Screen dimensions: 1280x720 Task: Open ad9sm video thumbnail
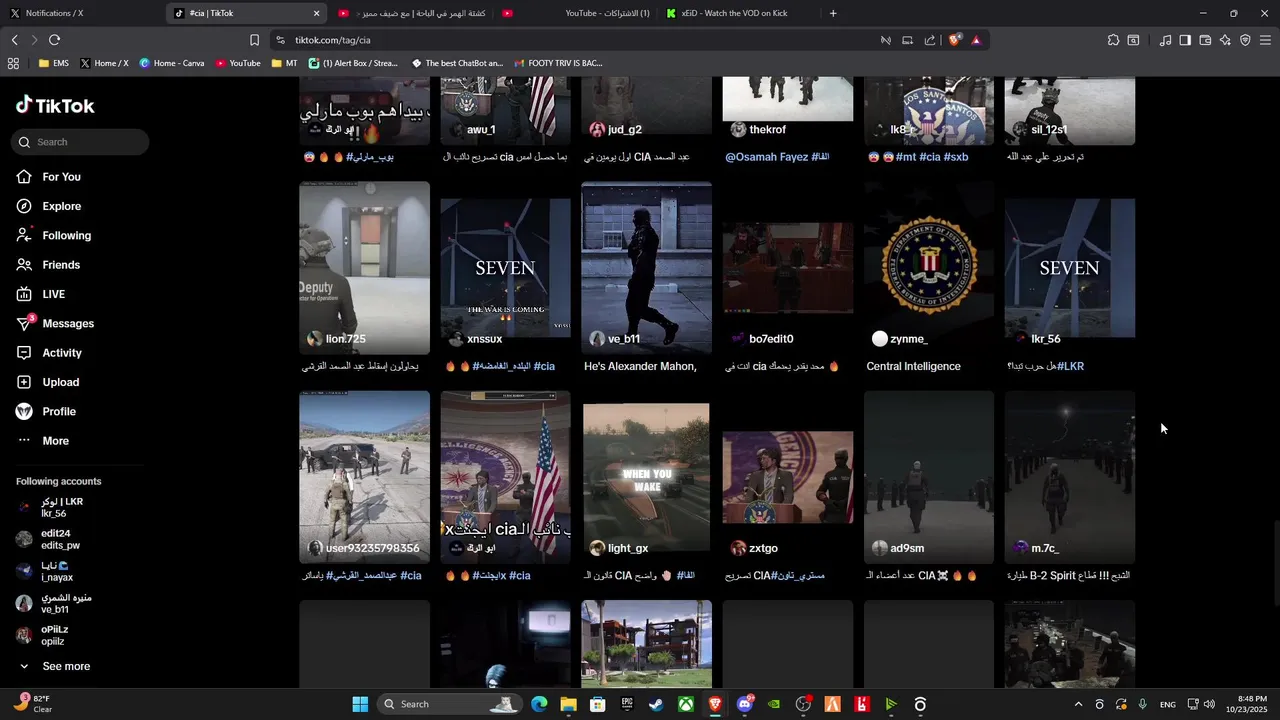coord(929,477)
